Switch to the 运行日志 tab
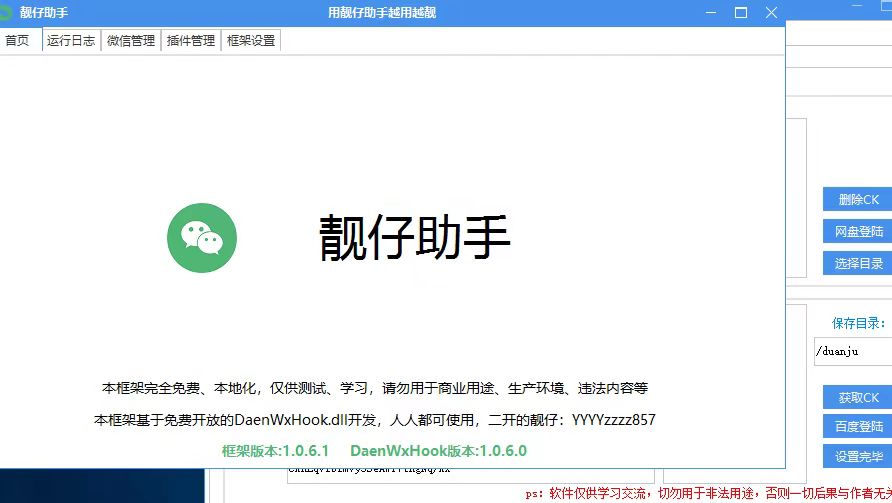 coord(71,40)
